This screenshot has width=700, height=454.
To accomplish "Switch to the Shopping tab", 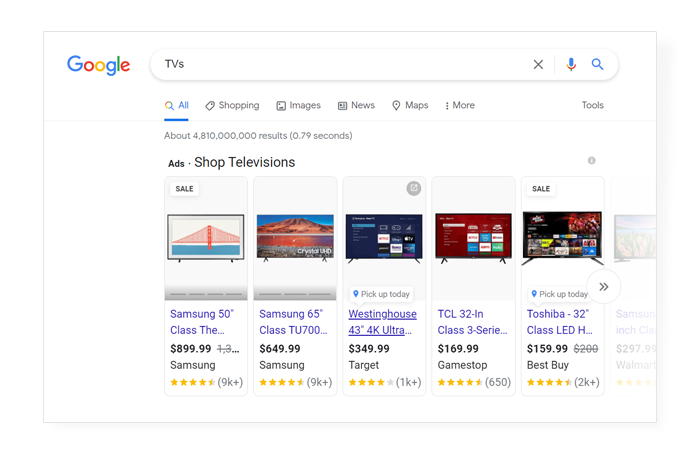I will tap(232, 105).
